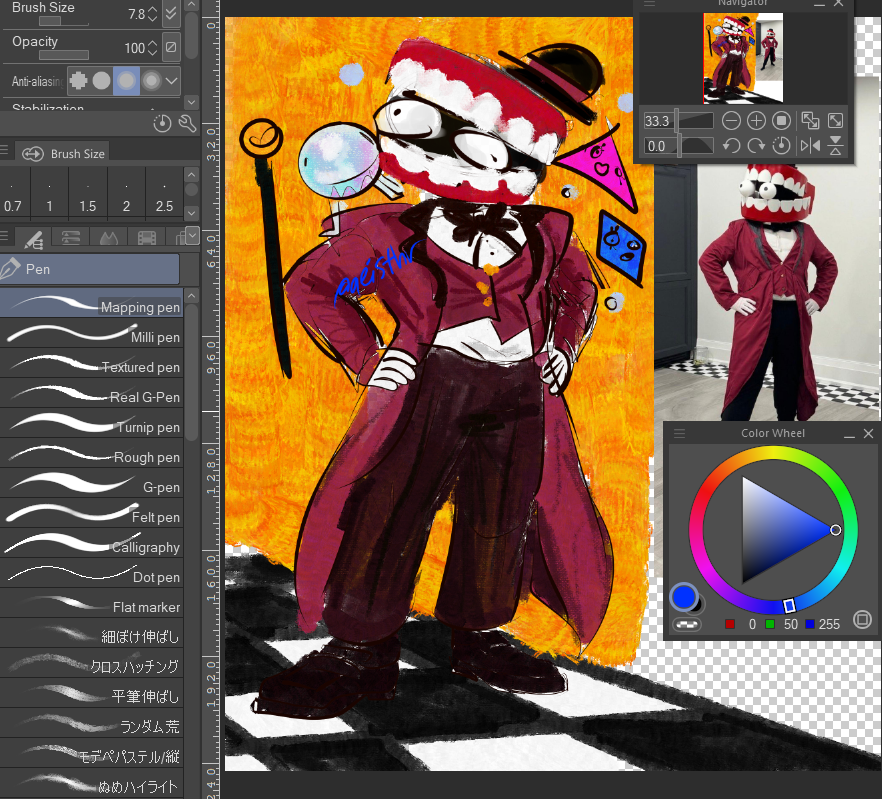Select the Textured pen sub tool

[x=92, y=363]
